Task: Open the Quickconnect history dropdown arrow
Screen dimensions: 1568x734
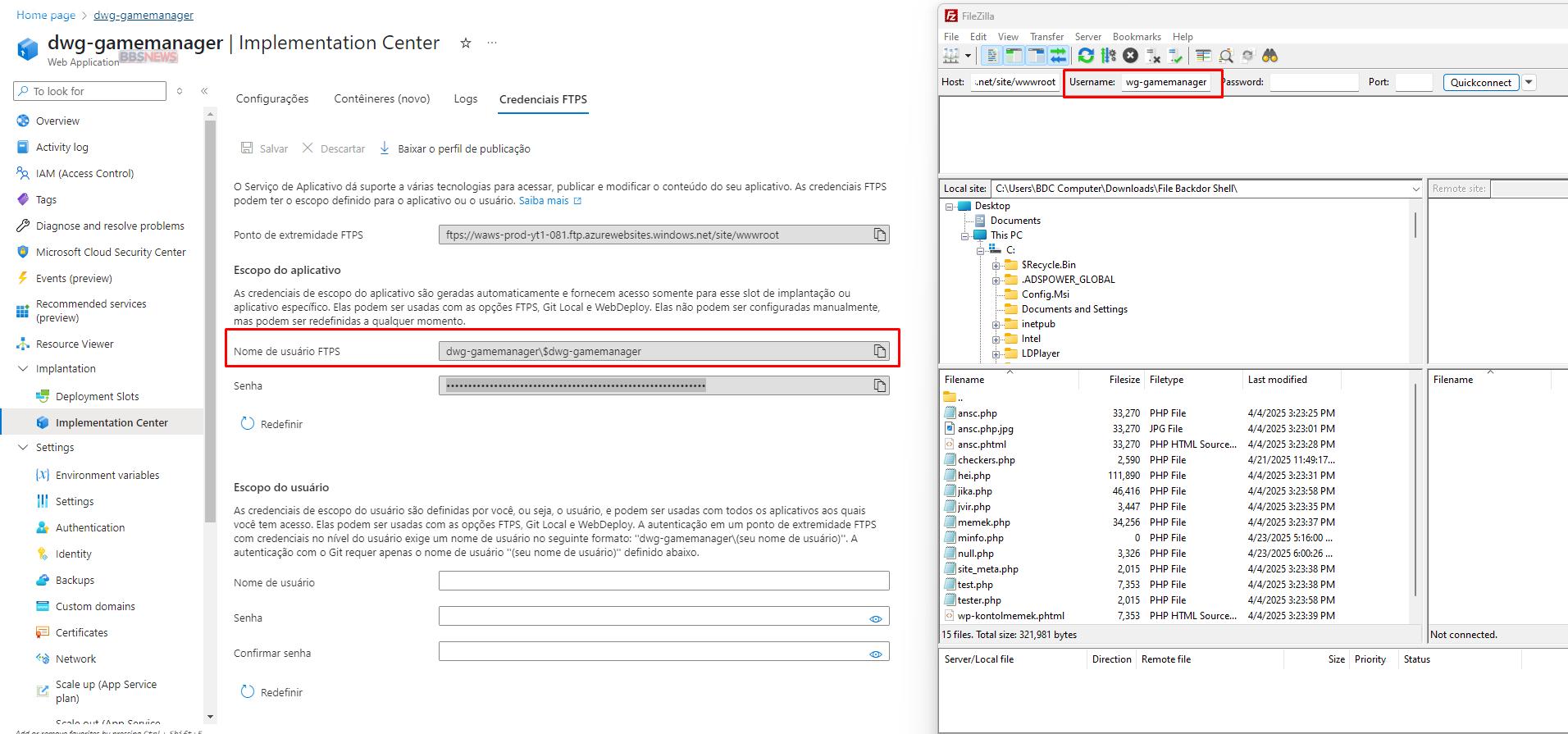Action: [1529, 82]
